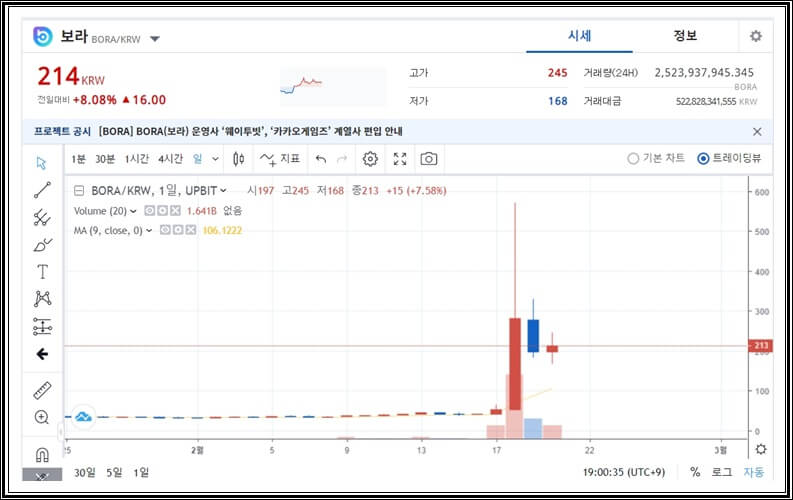
Task: Open the candlestick chart style selector
Action: (238, 159)
